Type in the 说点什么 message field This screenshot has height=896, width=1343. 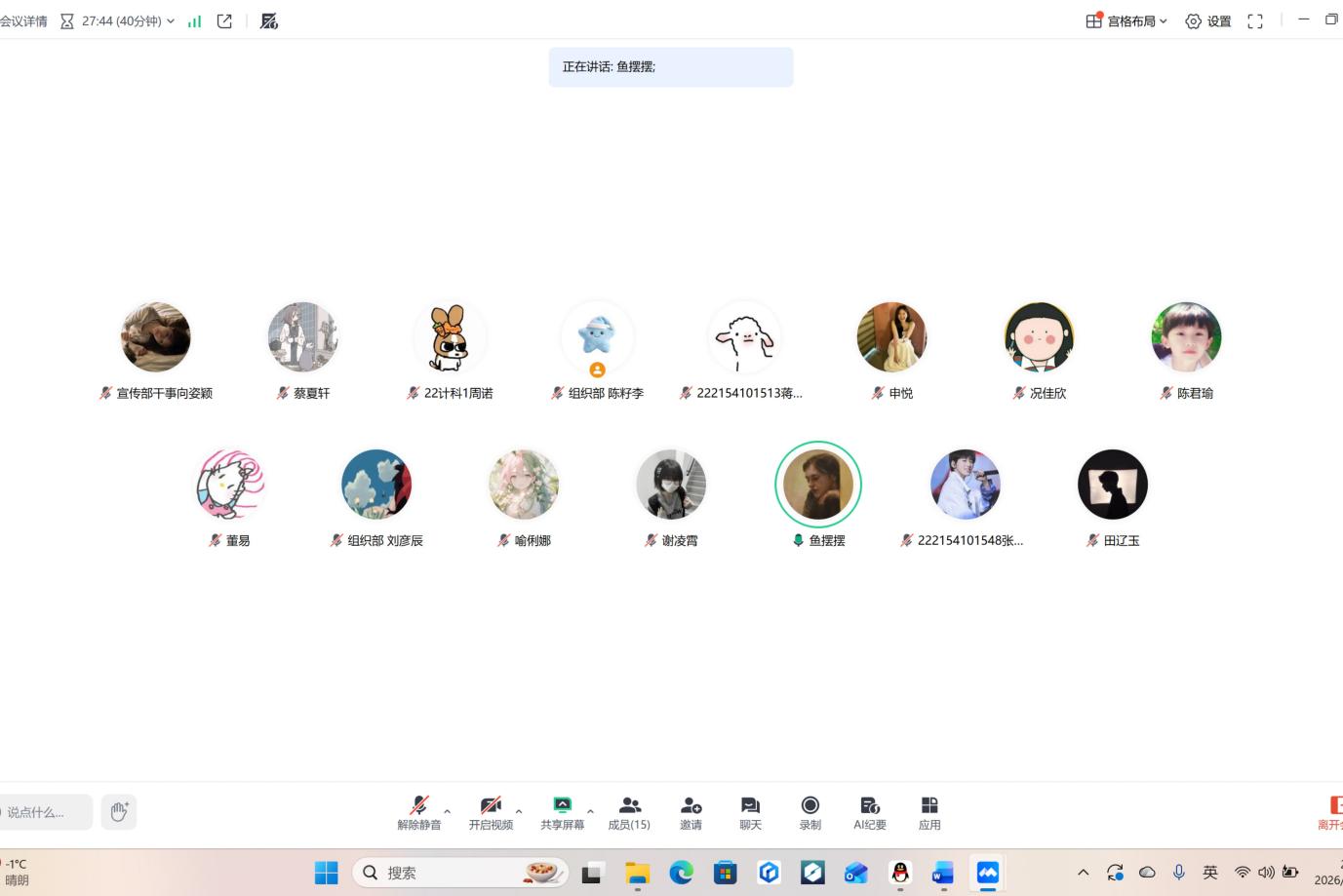pos(44,812)
